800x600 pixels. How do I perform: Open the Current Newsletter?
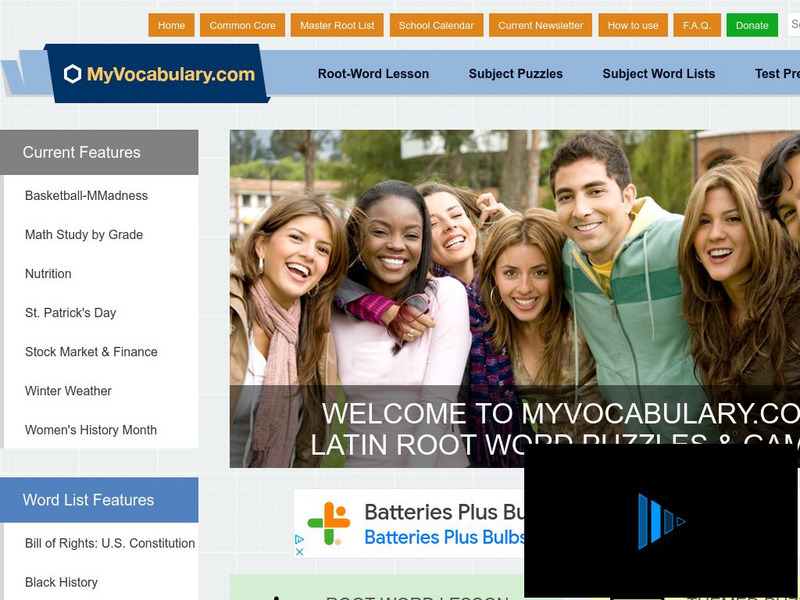pos(541,26)
